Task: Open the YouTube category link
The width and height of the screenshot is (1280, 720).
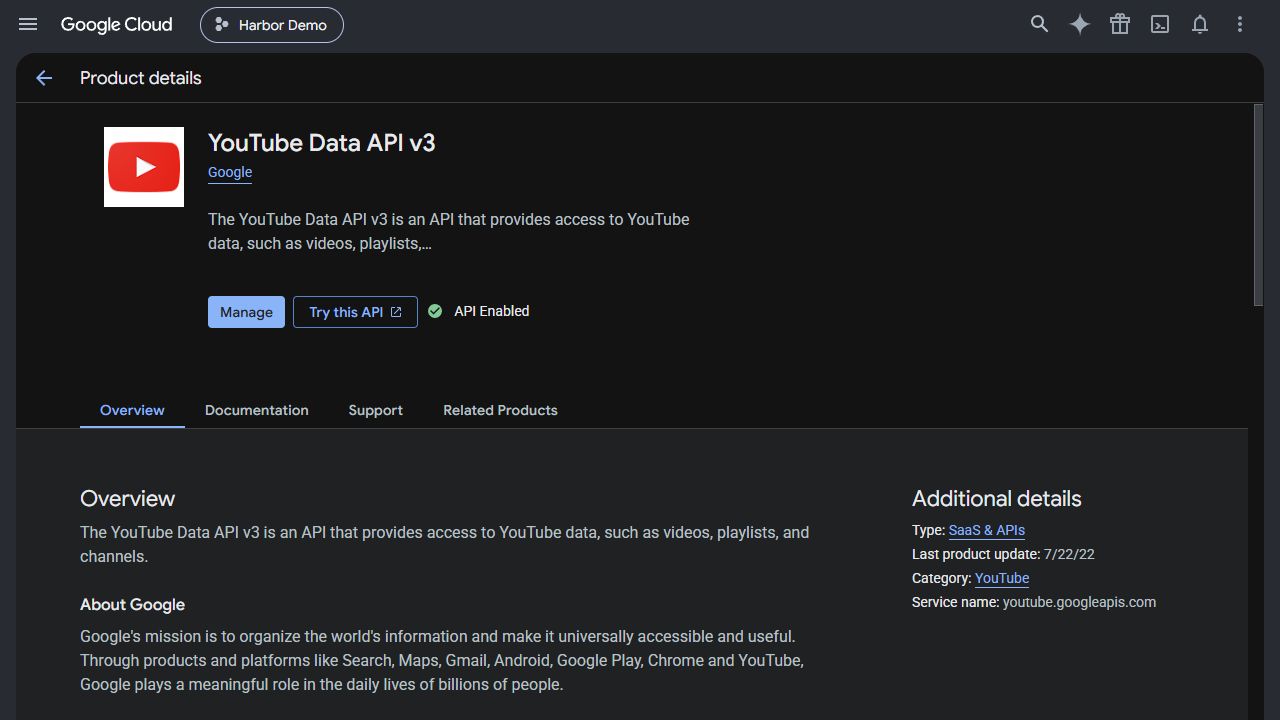Action: tap(1002, 578)
